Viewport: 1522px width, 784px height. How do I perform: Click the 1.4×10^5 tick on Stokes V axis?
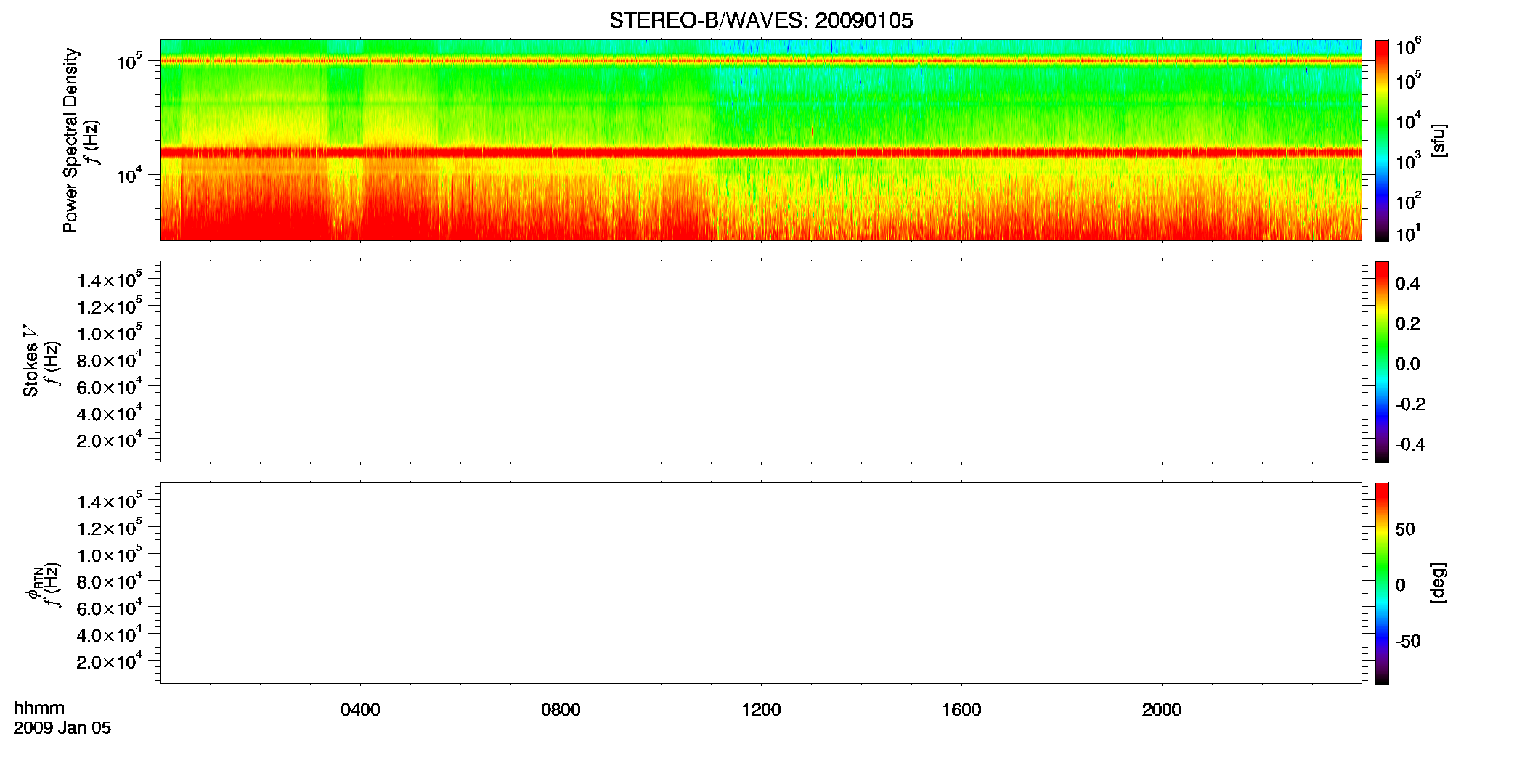(x=110, y=279)
